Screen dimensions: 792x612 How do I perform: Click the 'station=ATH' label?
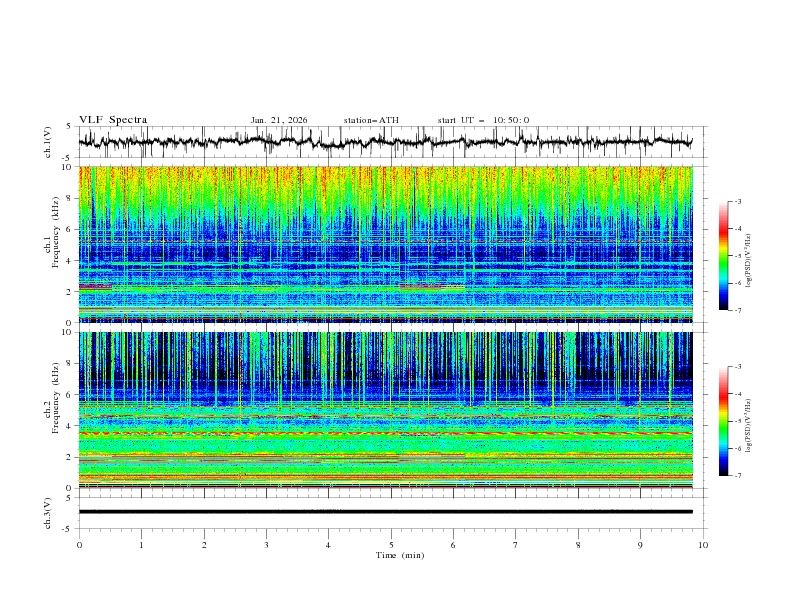click(x=371, y=120)
